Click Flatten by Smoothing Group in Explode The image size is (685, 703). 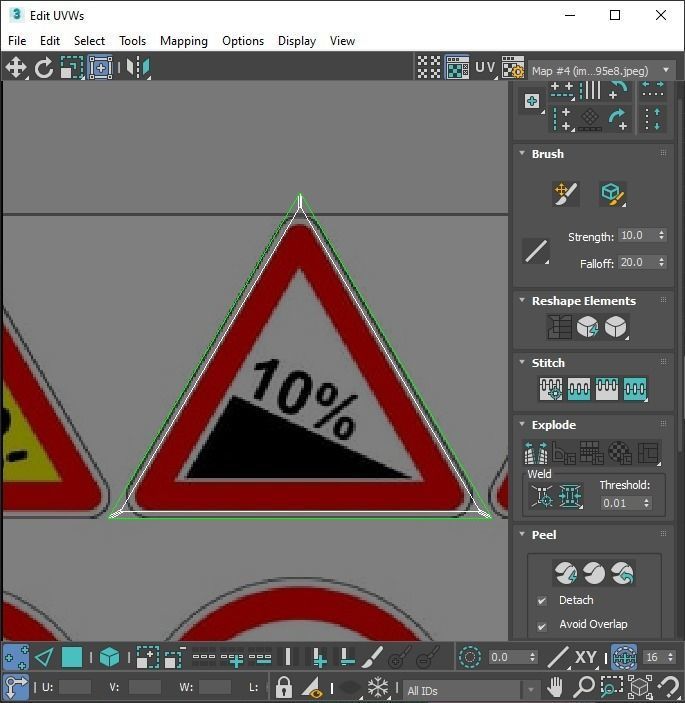592,453
